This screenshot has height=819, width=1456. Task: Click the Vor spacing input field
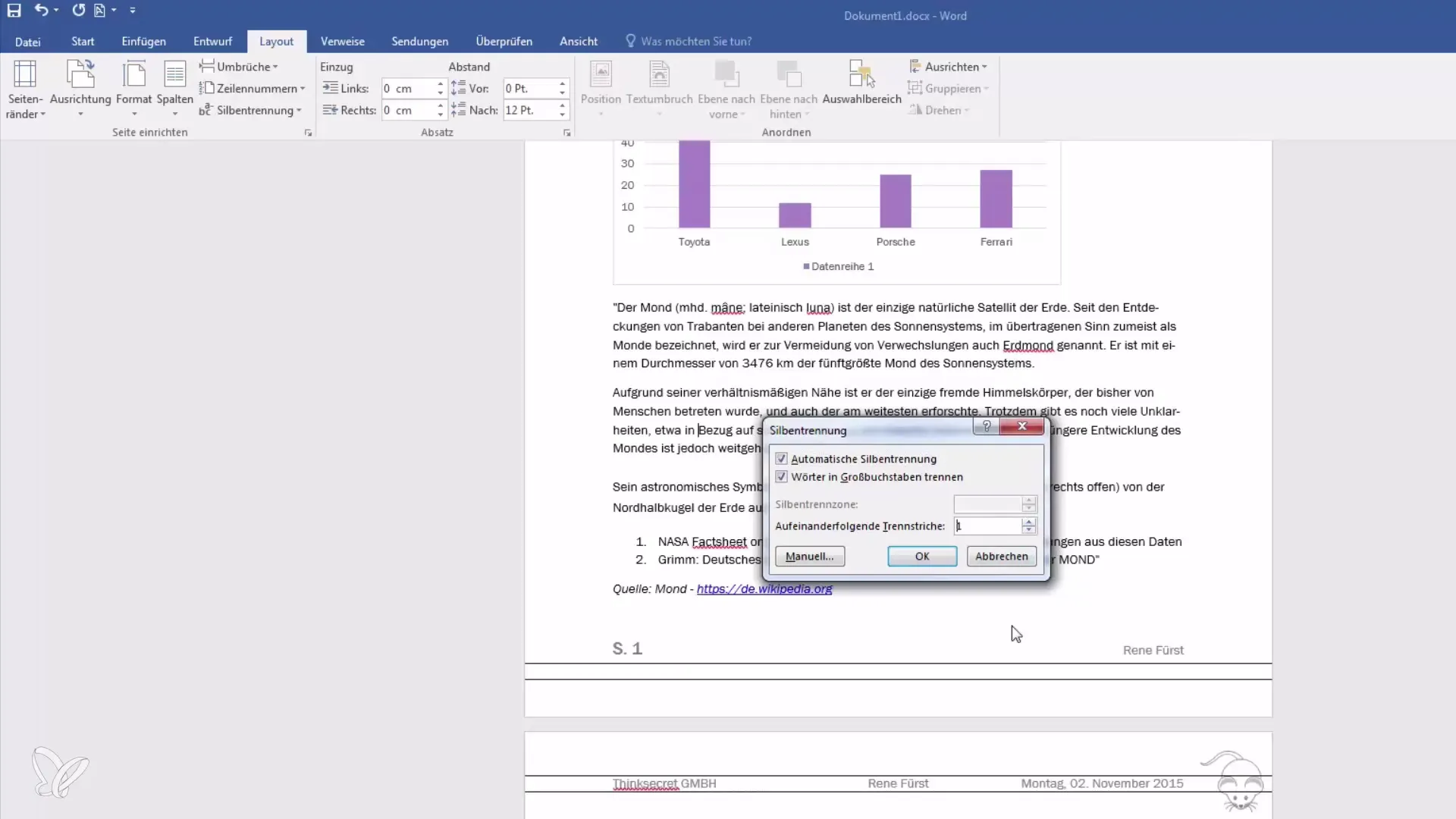click(530, 89)
